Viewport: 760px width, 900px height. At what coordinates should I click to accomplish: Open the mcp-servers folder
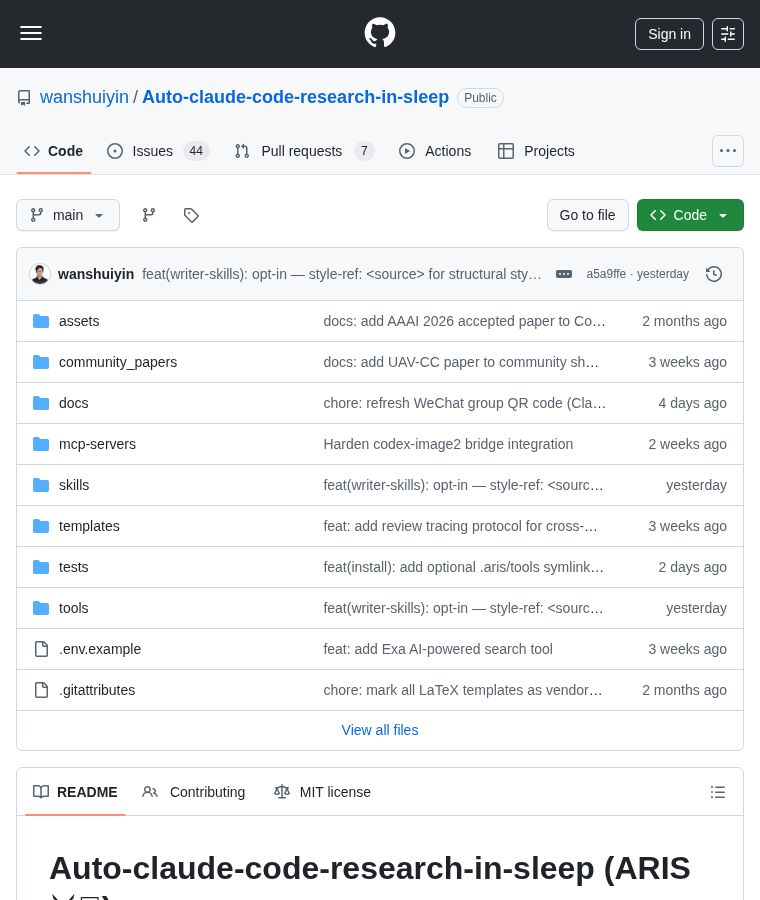(x=98, y=444)
